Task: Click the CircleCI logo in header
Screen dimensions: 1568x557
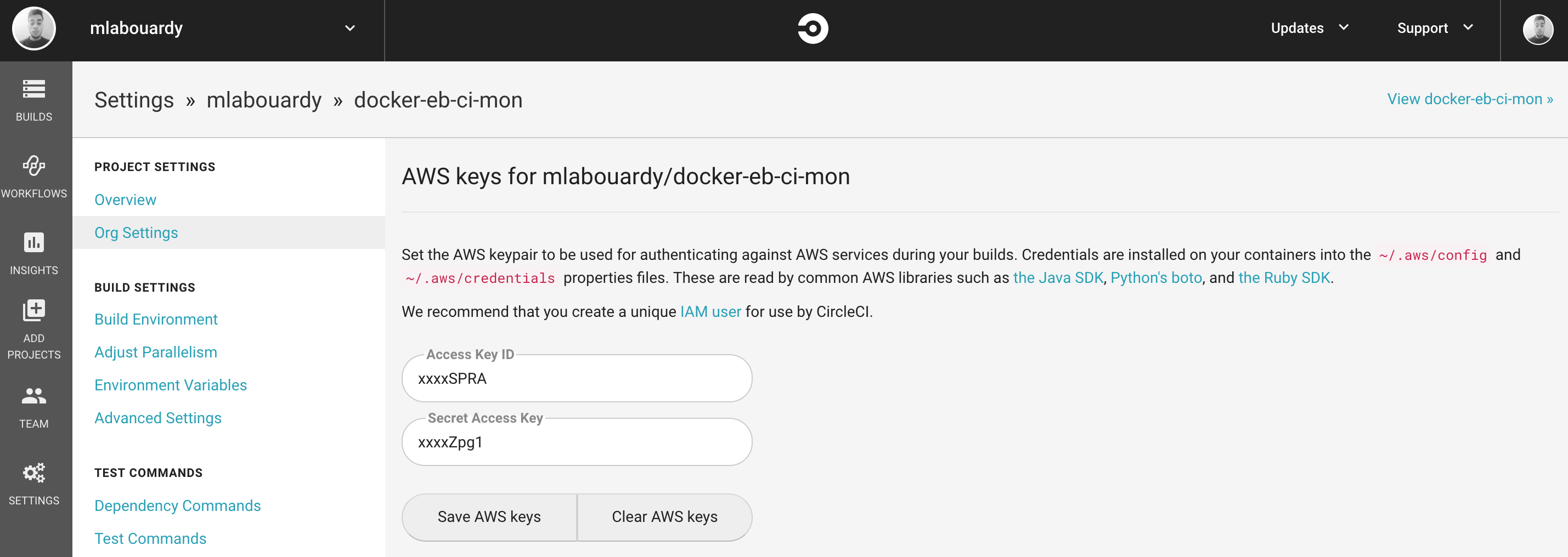Action: point(813,28)
